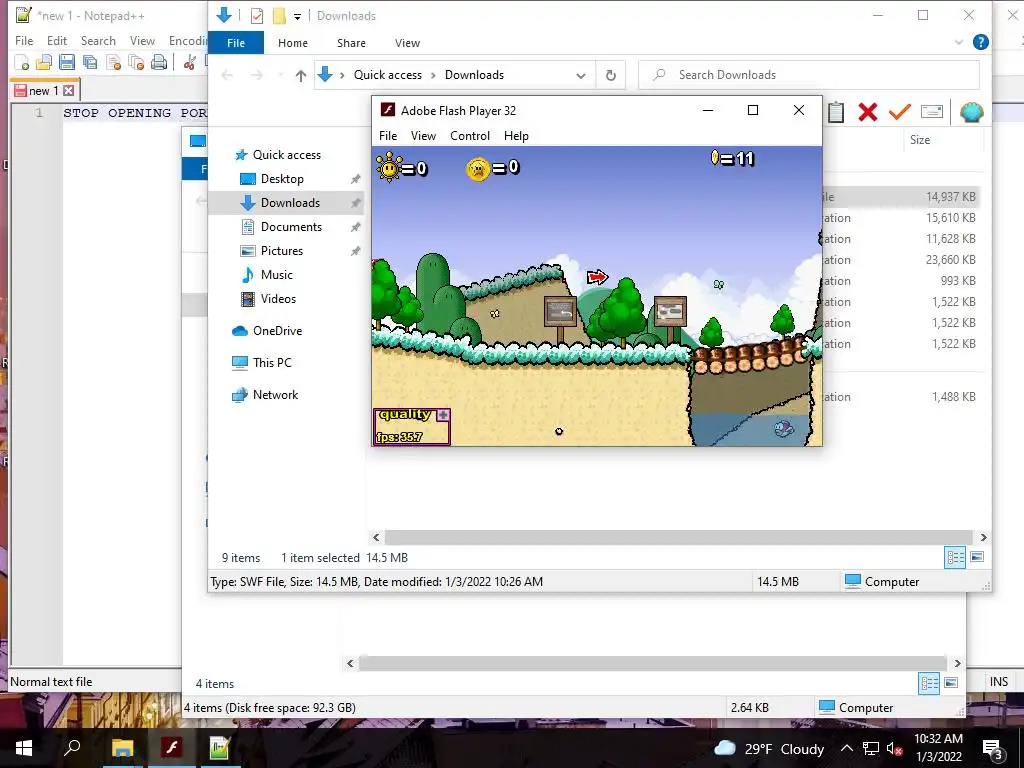This screenshot has height=768, width=1024.
Task: Open Flash Player View menu
Action: click(423, 136)
